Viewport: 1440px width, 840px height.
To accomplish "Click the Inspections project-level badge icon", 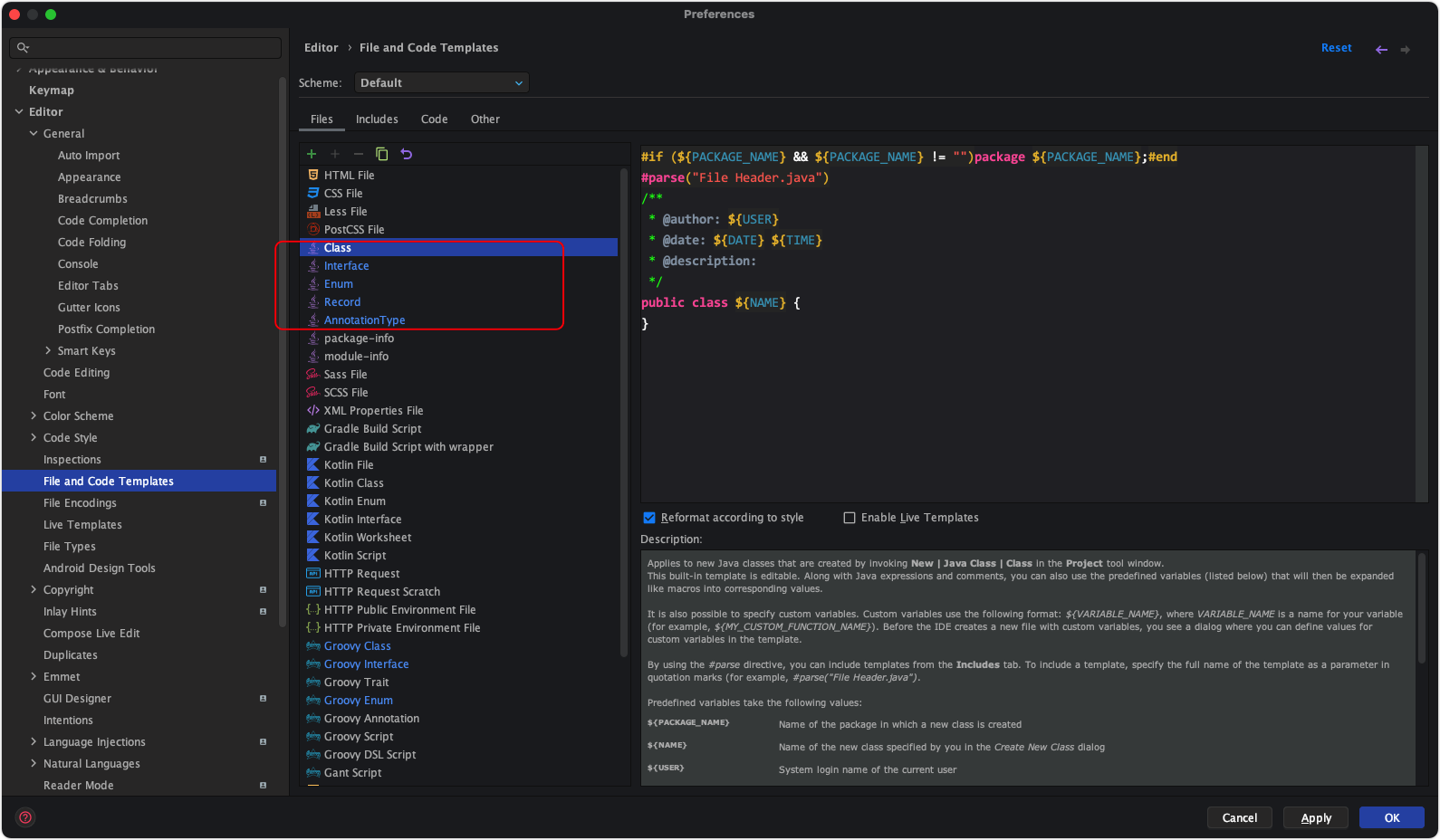I will click(x=264, y=460).
